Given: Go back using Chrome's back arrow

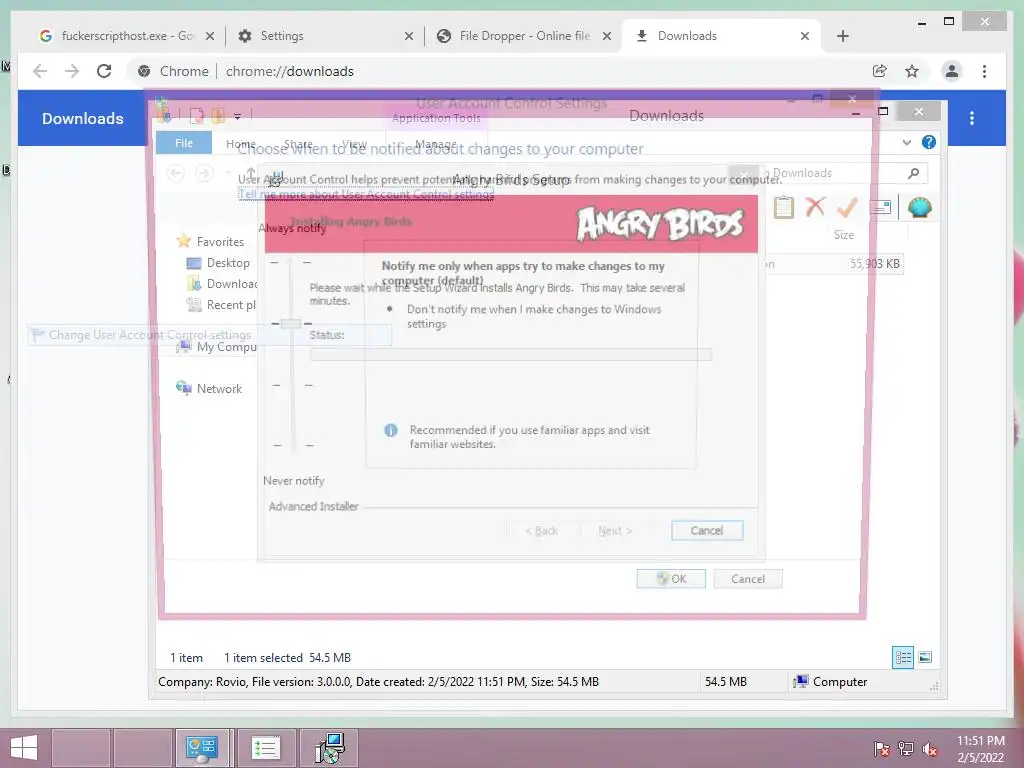Looking at the screenshot, I should [40, 71].
